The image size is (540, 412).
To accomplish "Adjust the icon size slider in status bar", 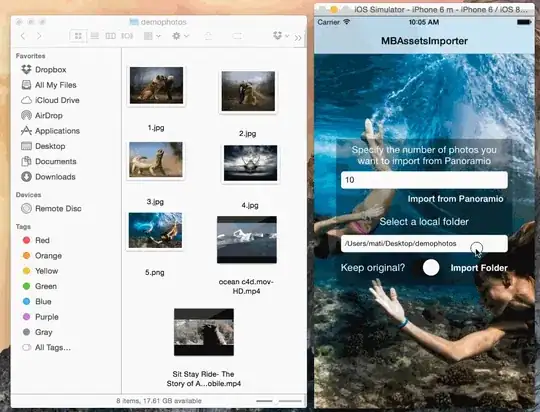I will 279,401.
